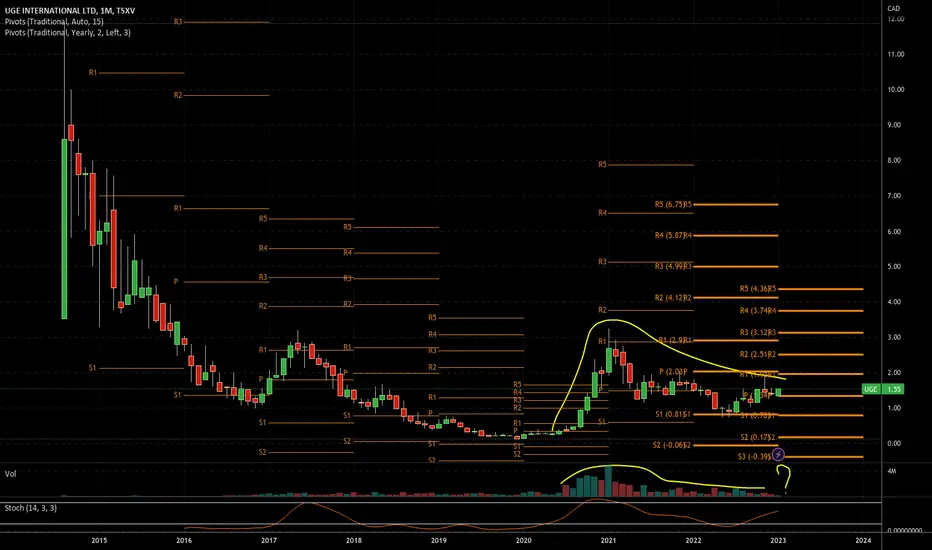
Task: Click the 5.00 price scale label
Action: click(894, 266)
